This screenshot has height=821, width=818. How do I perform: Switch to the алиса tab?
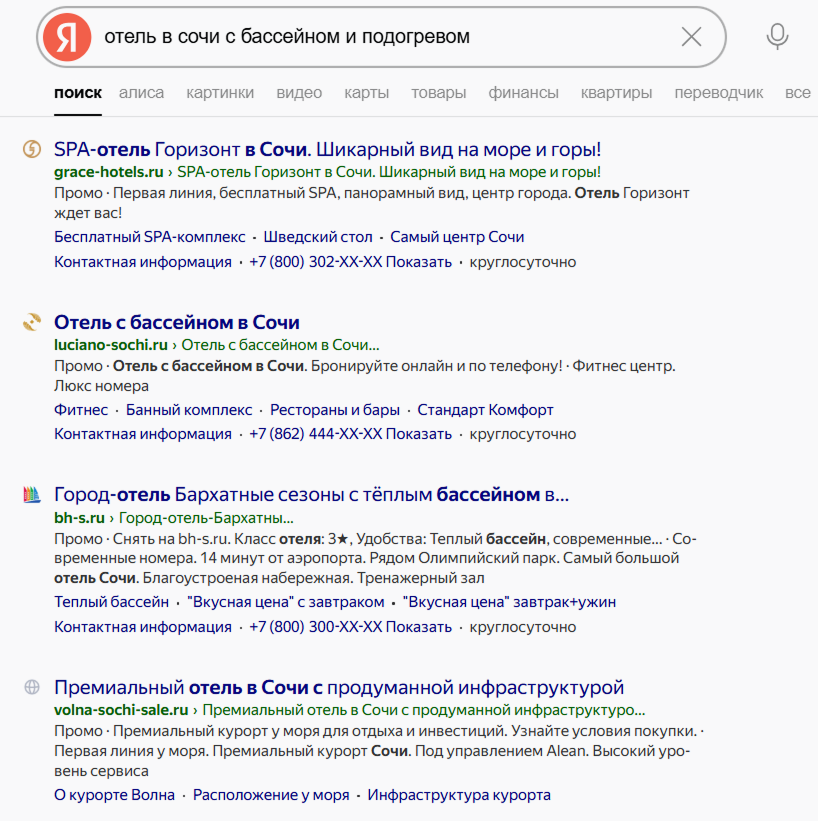point(141,93)
